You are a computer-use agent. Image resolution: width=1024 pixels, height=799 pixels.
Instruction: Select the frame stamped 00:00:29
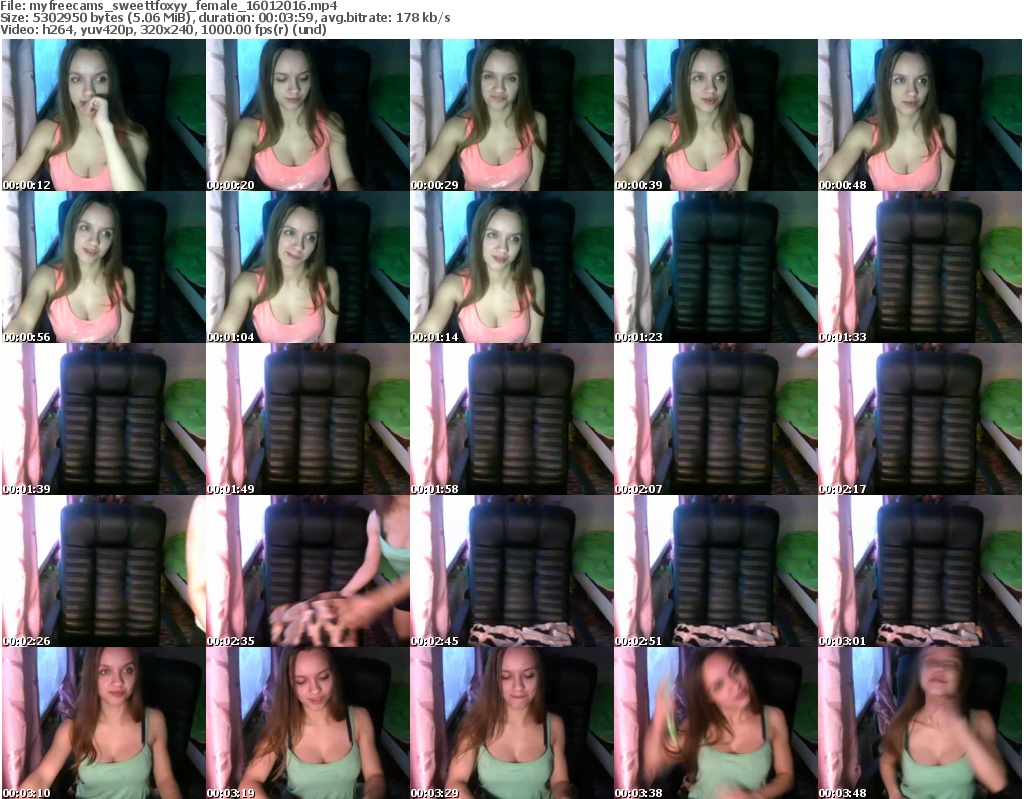(x=511, y=115)
